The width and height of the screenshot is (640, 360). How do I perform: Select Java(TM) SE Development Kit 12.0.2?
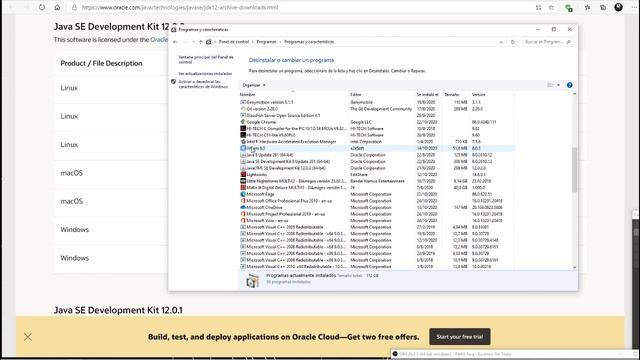click(x=377, y=168)
